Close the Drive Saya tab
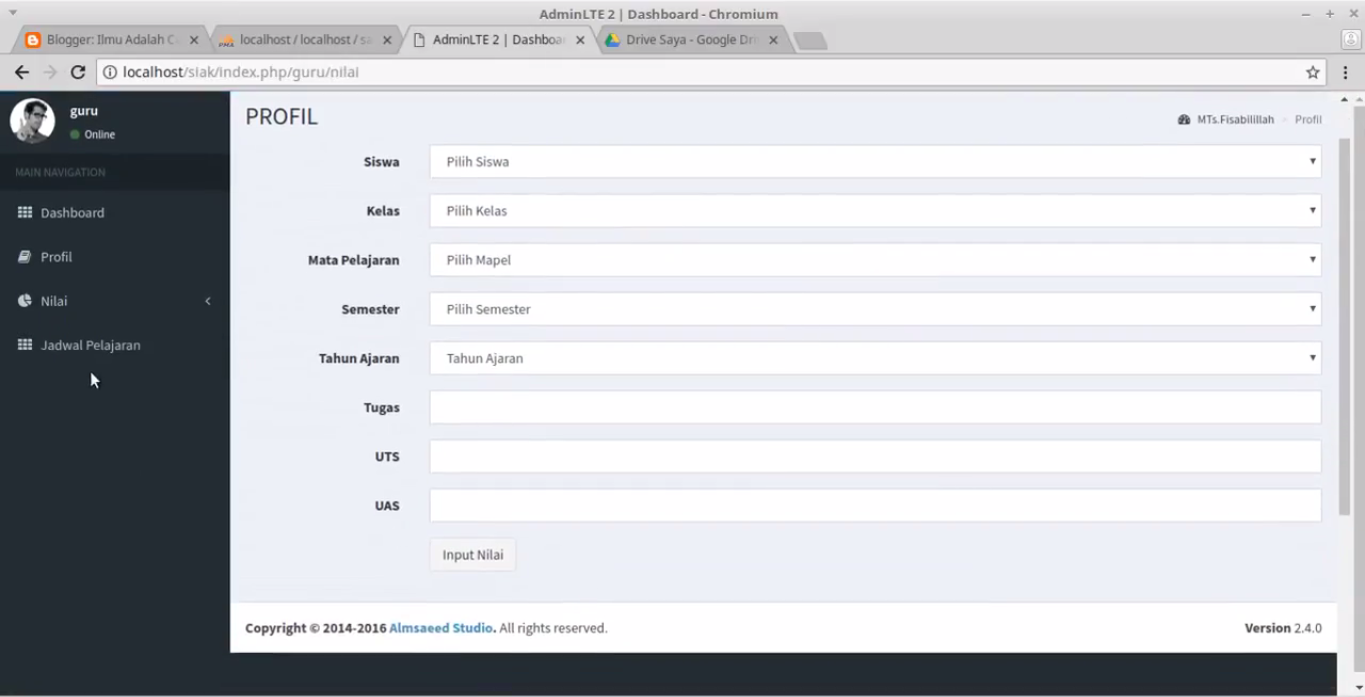Viewport: 1365px width, 697px height. pyautogui.click(x=773, y=40)
